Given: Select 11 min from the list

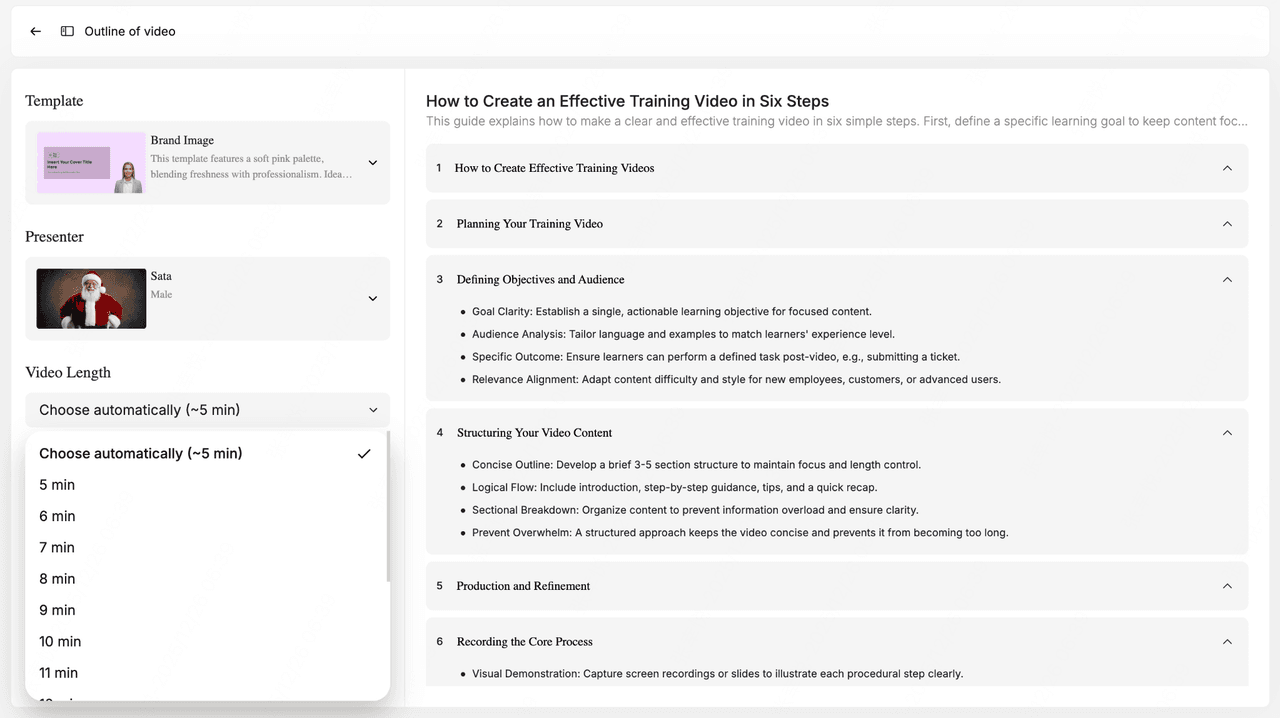Looking at the screenshot, I should (x=59, y=673).
